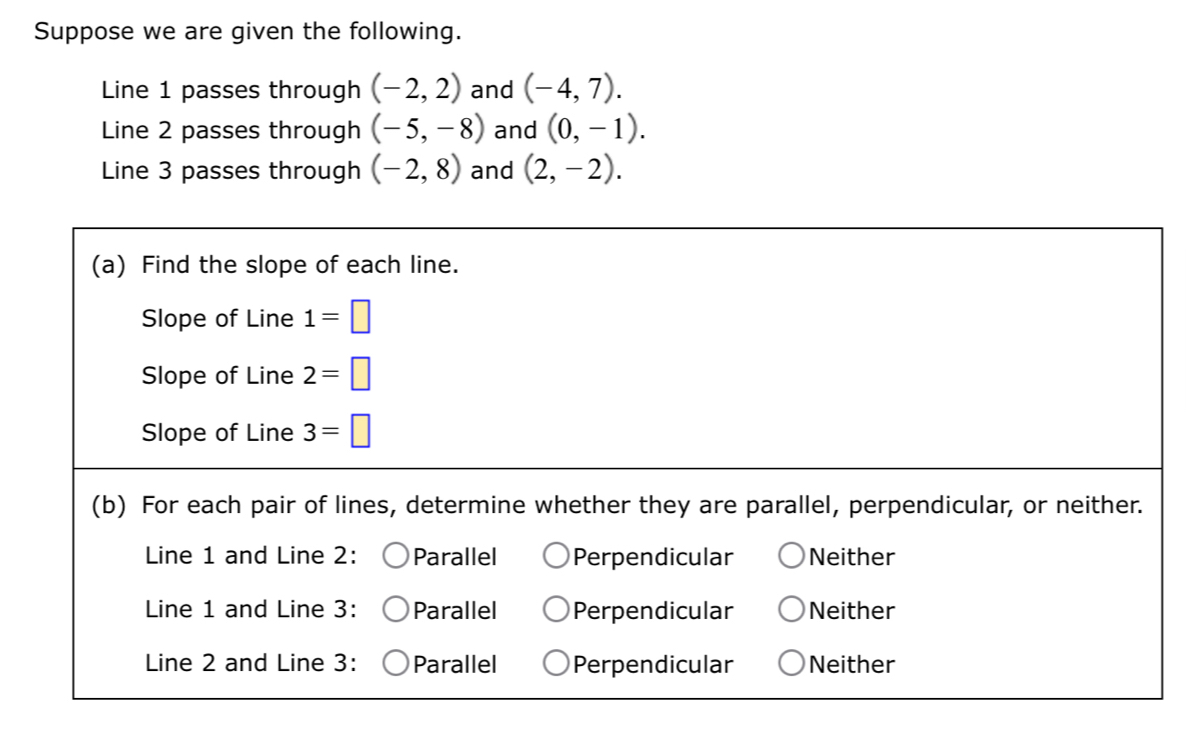This screenshot has width=1186, height=744.
Task: Mark Line 2 and Line 3 as Parallel
Action: pyautogui.click(x=396, y=664)
